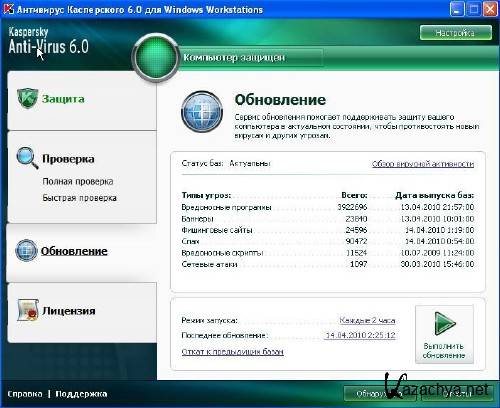The height and width of the screenshot is (408, 500).
Task: Open the Проверка section
Action: coord(68,159)
